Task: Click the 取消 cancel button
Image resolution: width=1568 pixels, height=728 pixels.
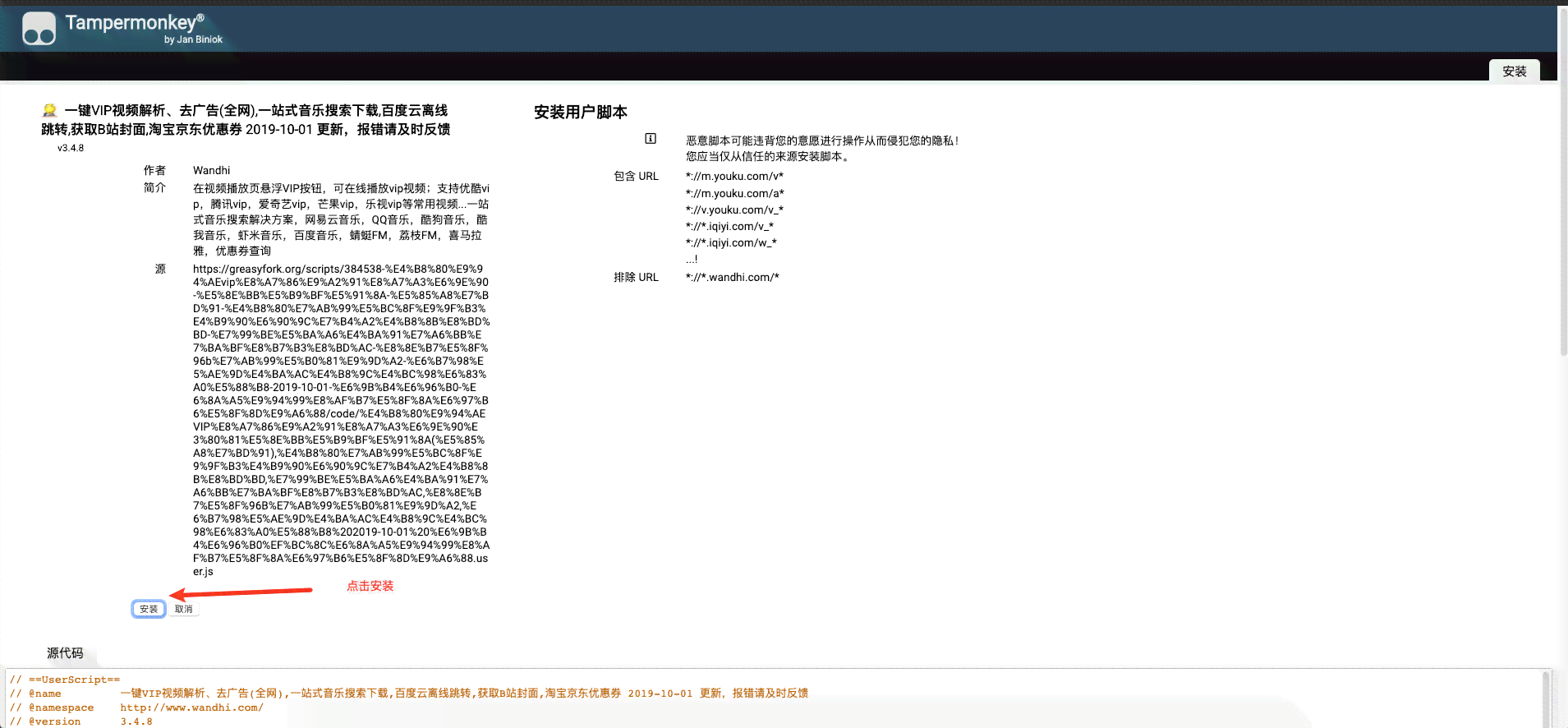Action: [x=184, y=609]
